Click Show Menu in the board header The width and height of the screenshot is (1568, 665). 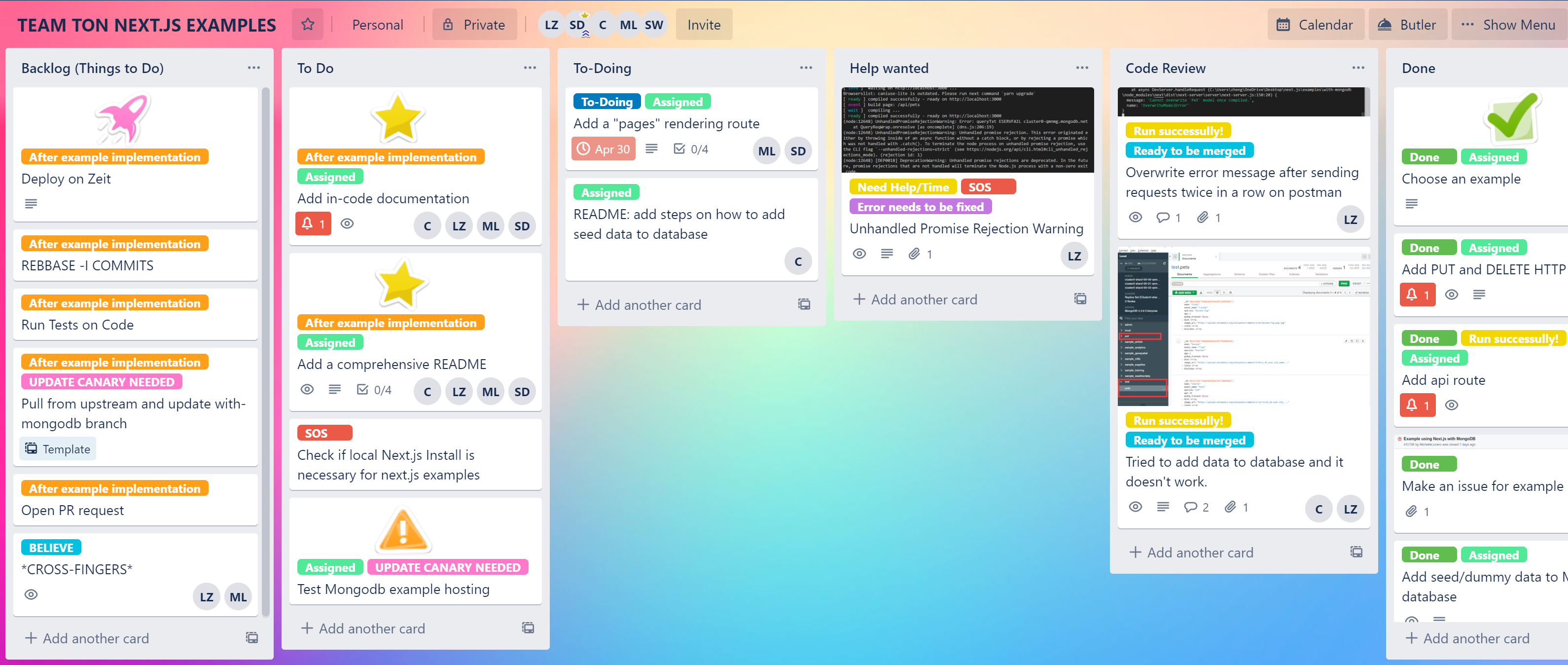pos(1508,24)
